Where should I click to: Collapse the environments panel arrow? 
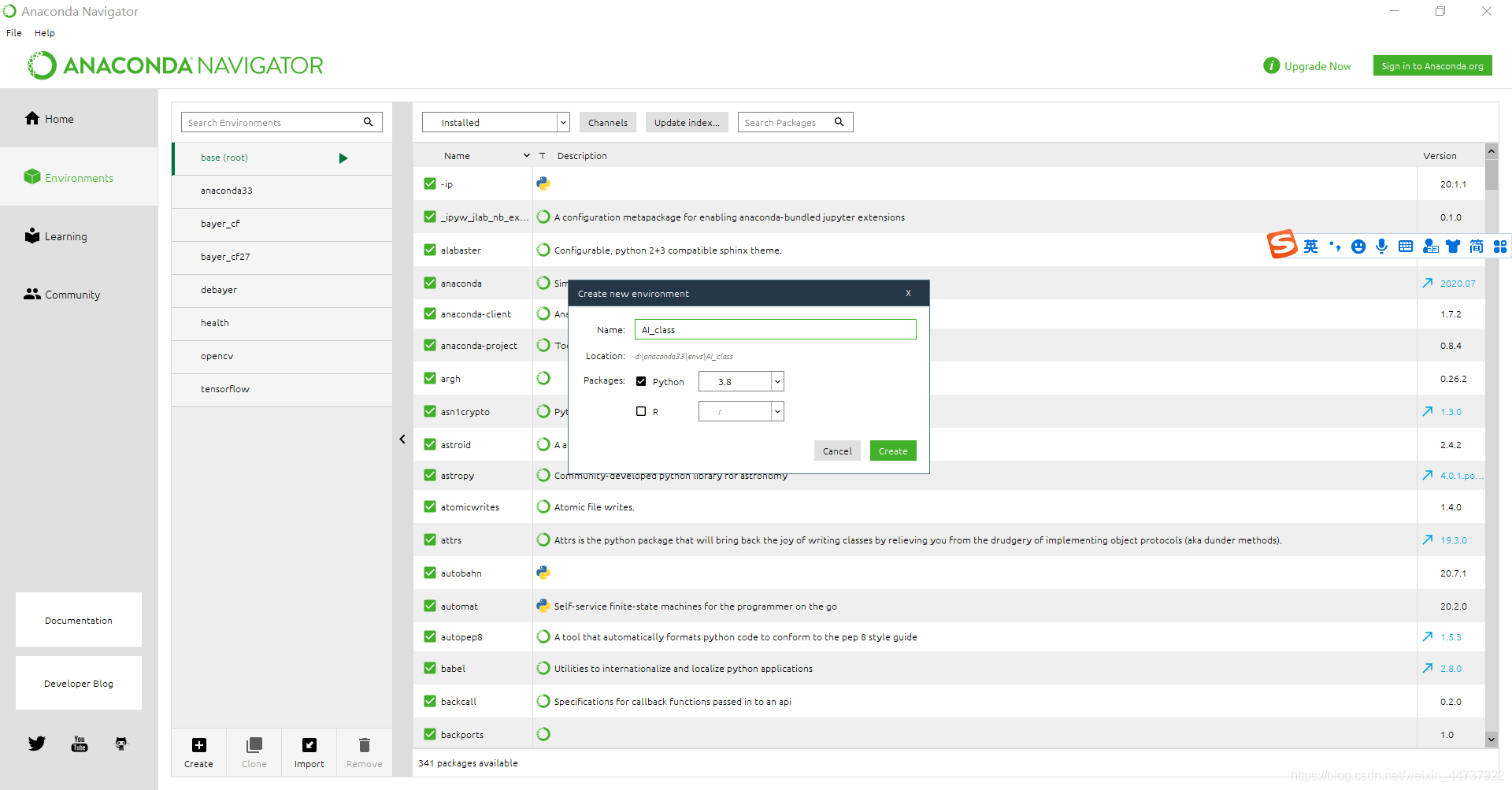pos(402,440)
